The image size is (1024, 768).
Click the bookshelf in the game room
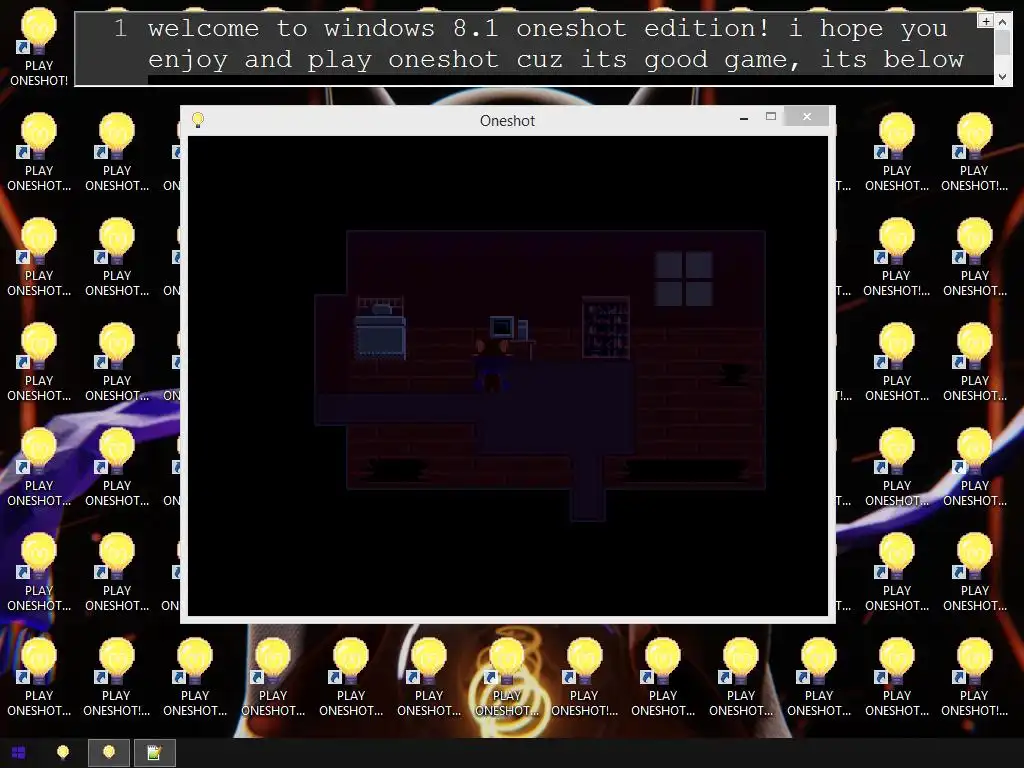[605, 327]
